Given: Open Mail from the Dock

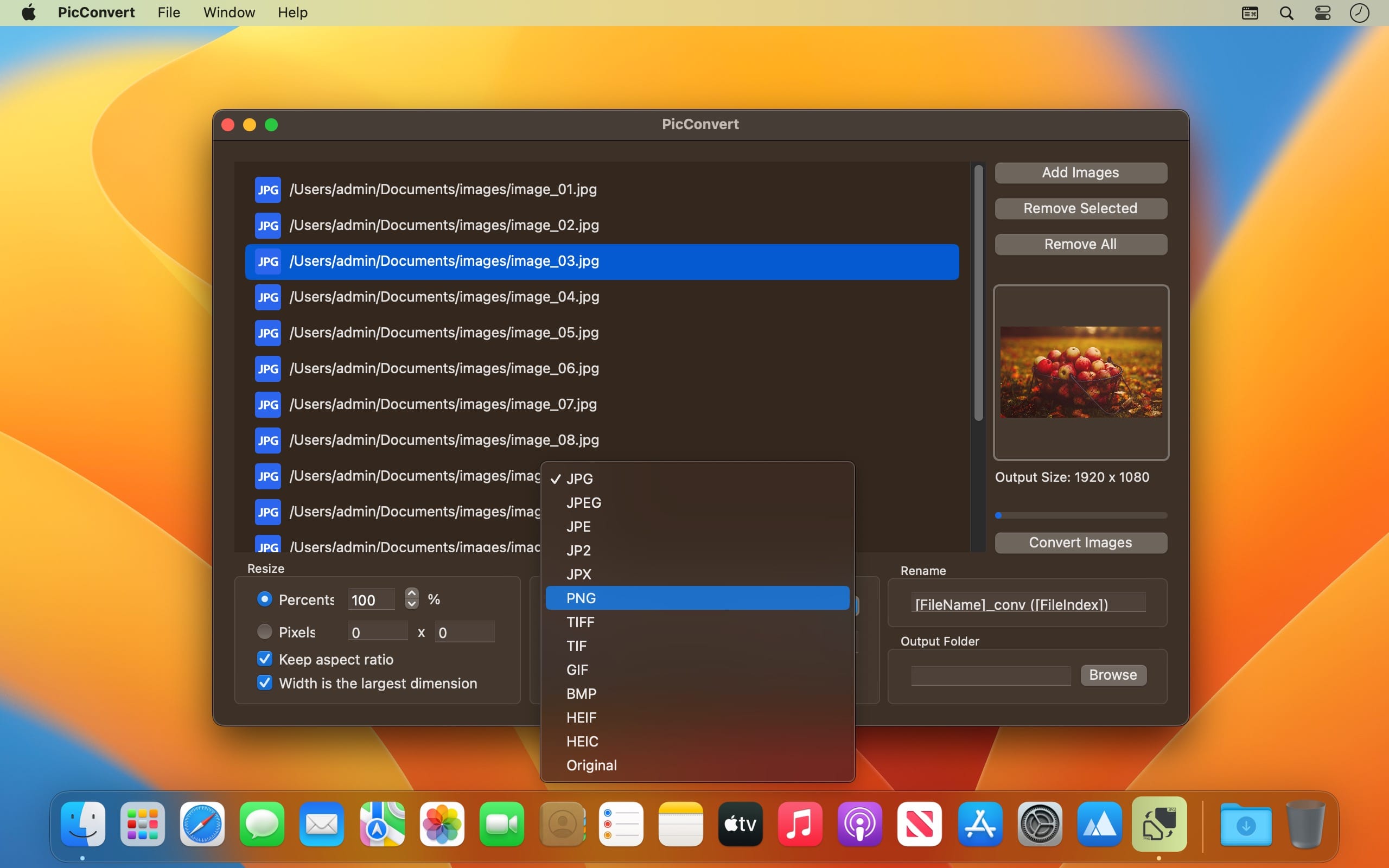Looking at the screenshot, I should [321, 824].
